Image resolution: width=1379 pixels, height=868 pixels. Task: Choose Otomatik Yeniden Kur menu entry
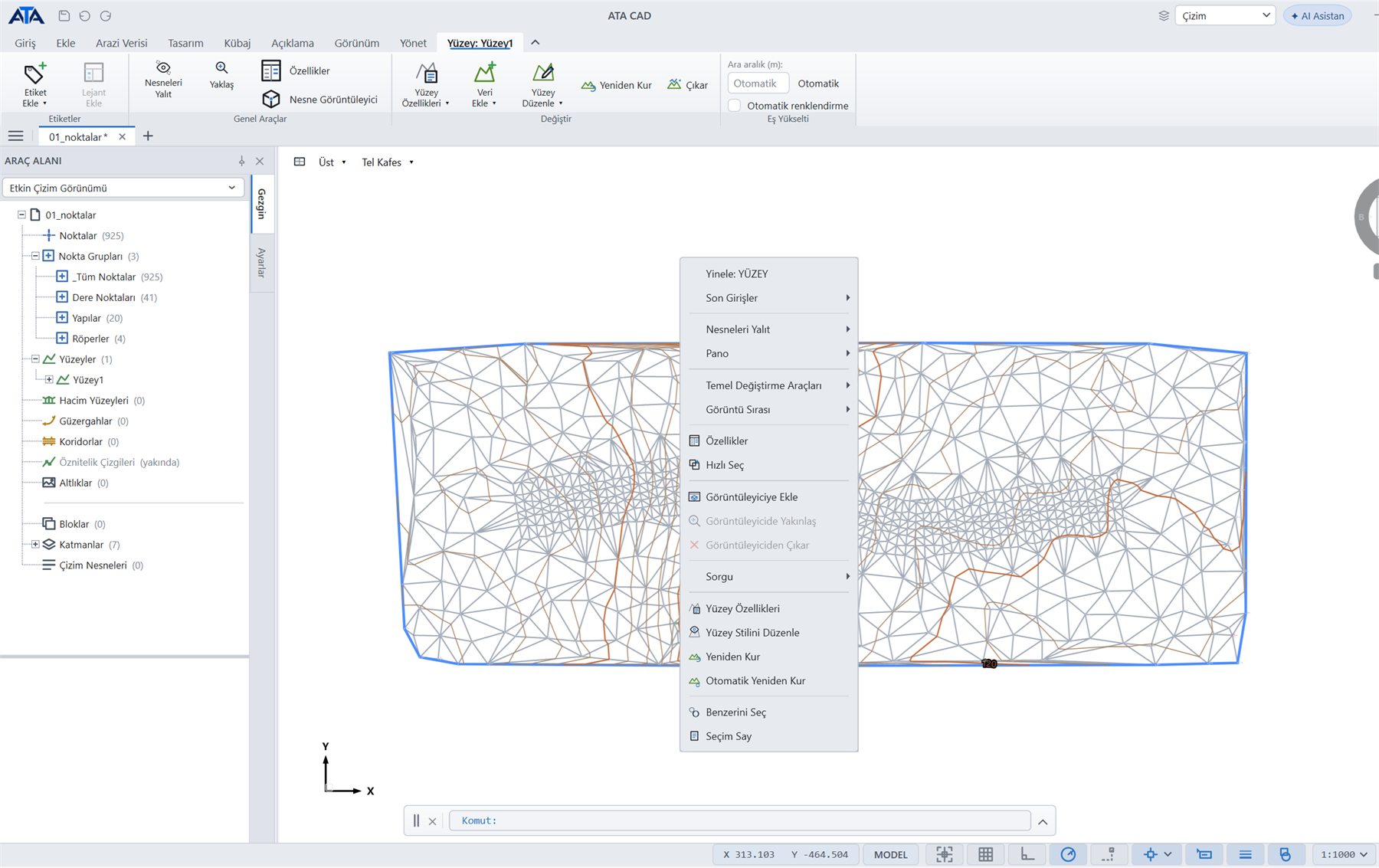tap(769, 680)
